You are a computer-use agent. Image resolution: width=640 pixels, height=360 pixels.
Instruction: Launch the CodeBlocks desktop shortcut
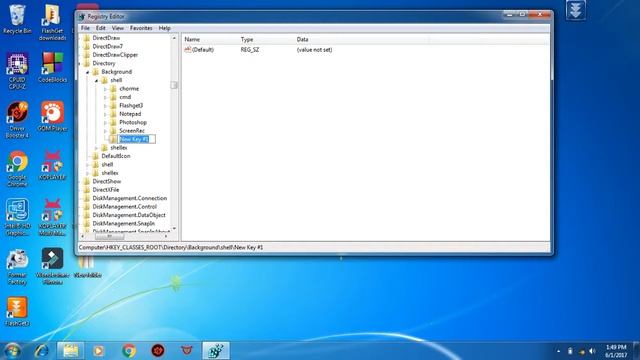52,67
